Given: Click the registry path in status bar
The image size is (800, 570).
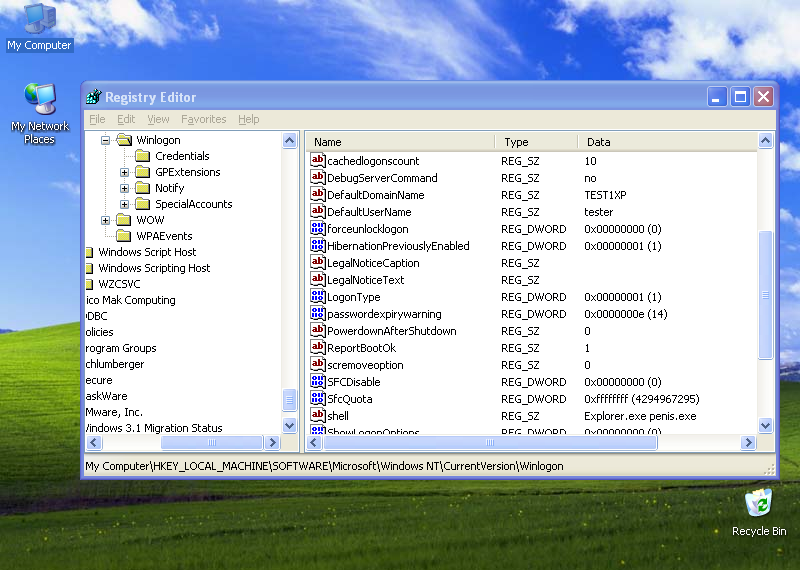Looking at the screenshot, I should 324,466.
